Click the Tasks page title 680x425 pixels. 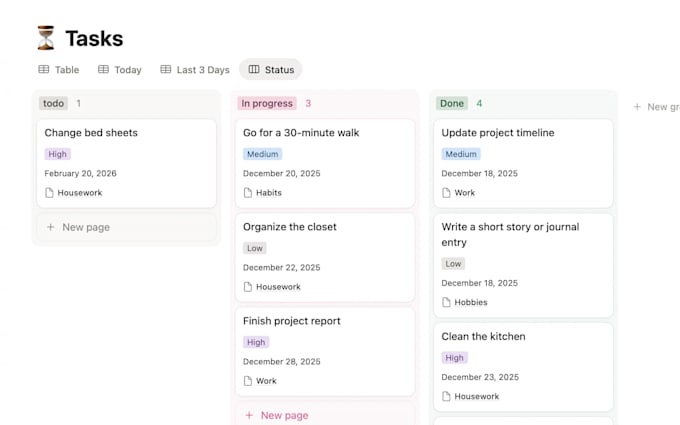(x=95, y=39)
